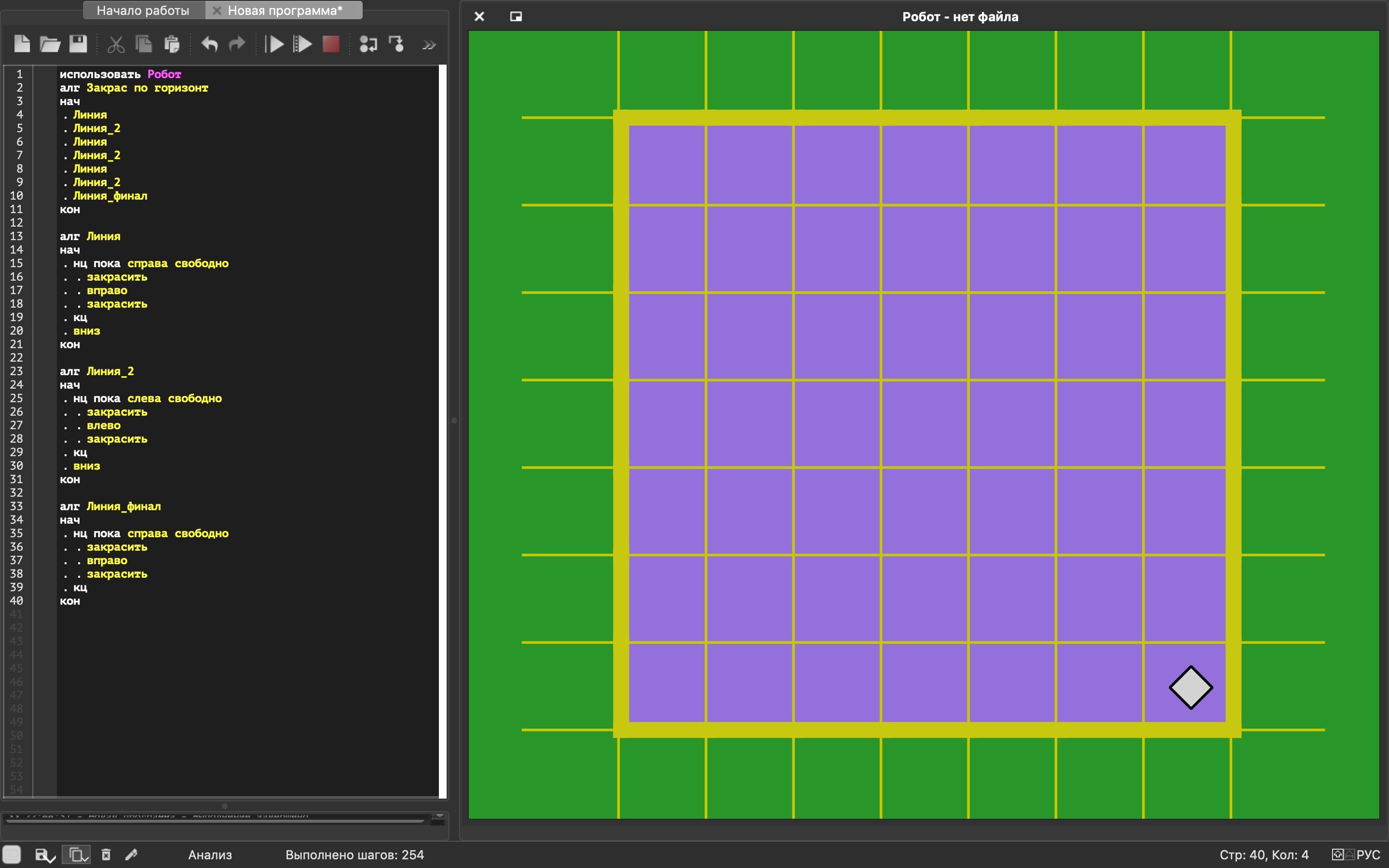The width and height of the screenshot is (1389, 868).
Task: Click the step out arrow icon
Action: tap(396, 44)
